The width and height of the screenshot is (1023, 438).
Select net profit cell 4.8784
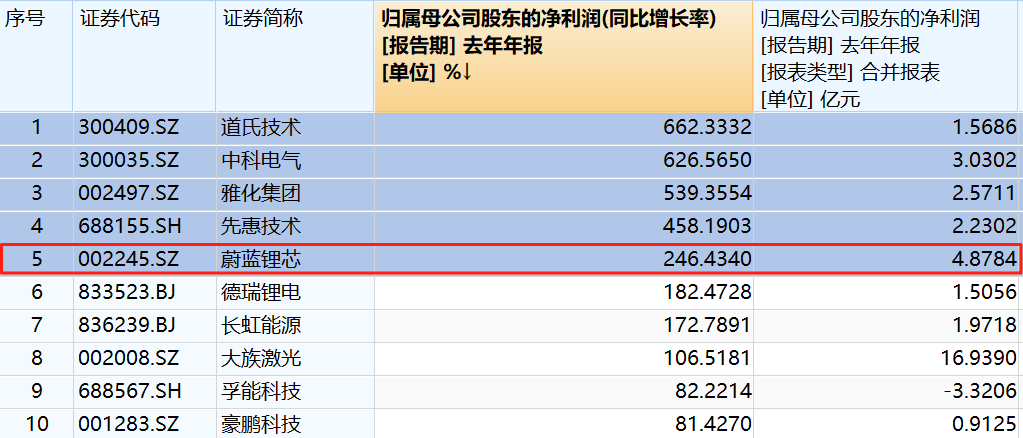click(888, 260)
